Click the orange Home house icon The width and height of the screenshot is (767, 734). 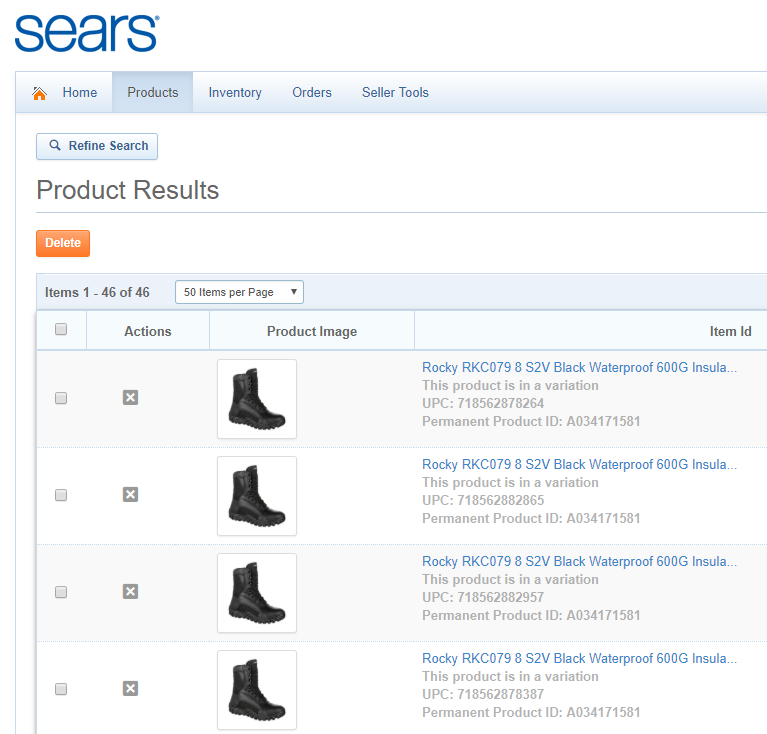[x=40, y=93]
